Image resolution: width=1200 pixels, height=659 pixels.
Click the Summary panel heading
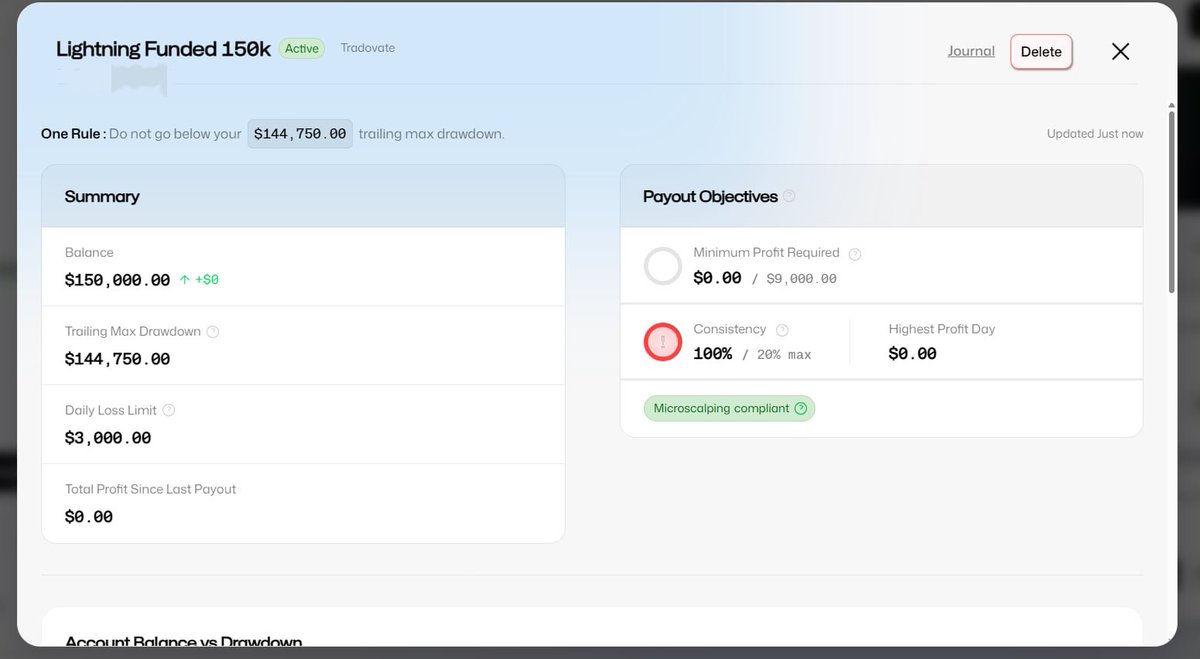[x=102, y=196]
